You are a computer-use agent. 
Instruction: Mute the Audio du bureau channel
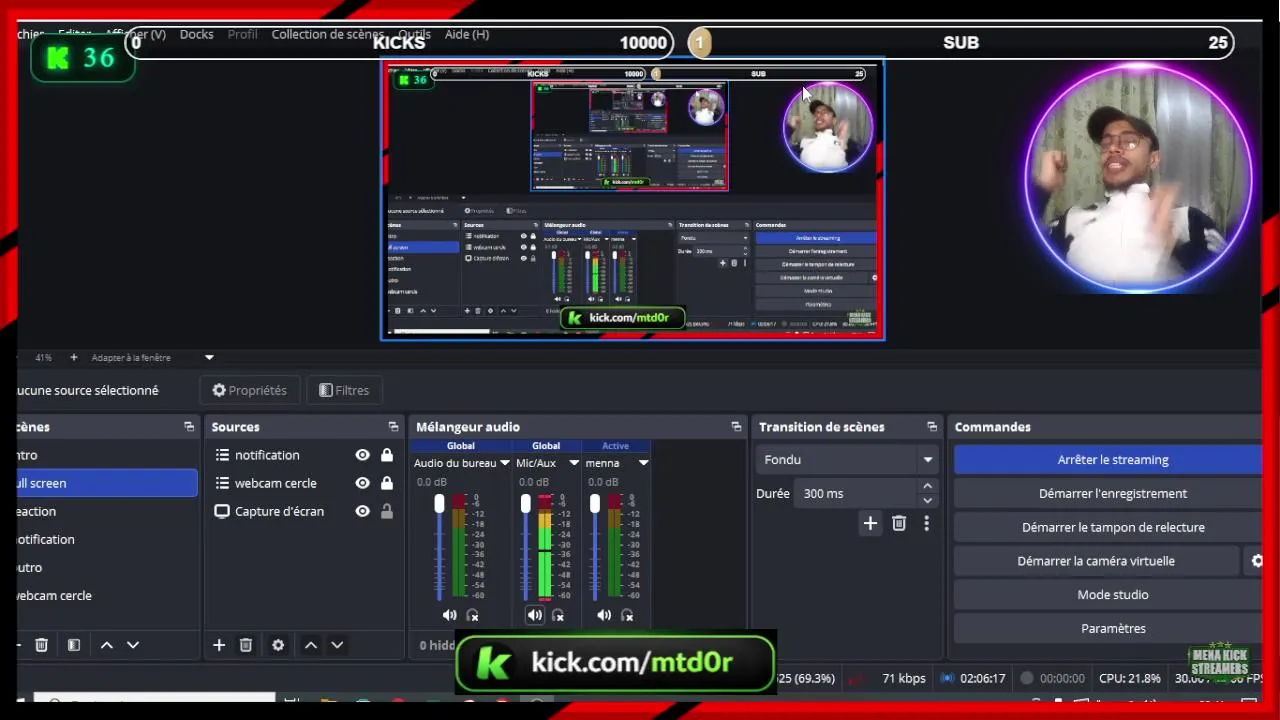click(449, 616)
